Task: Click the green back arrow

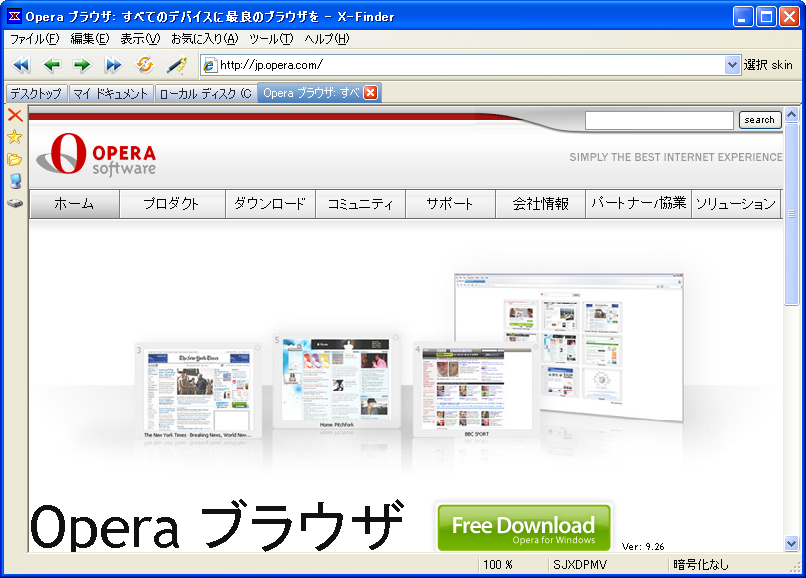Action: tap(51, 65)
